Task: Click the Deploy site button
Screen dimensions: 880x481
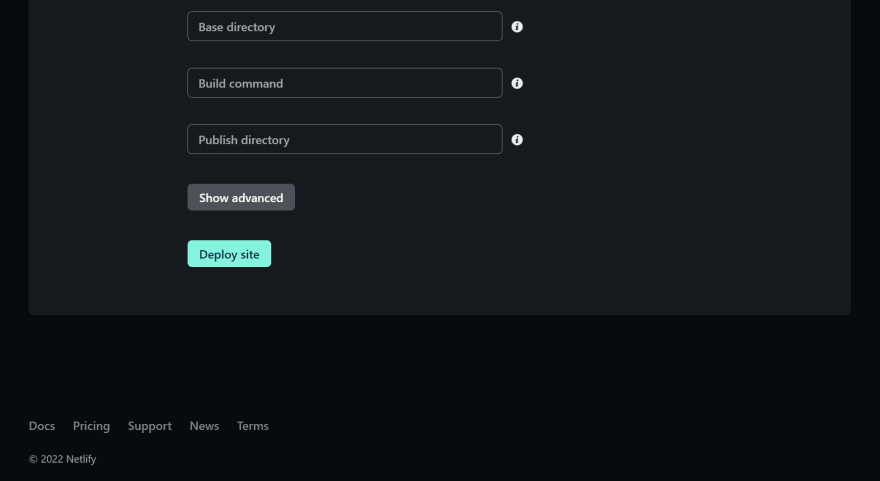Action: tap(229, 254)
